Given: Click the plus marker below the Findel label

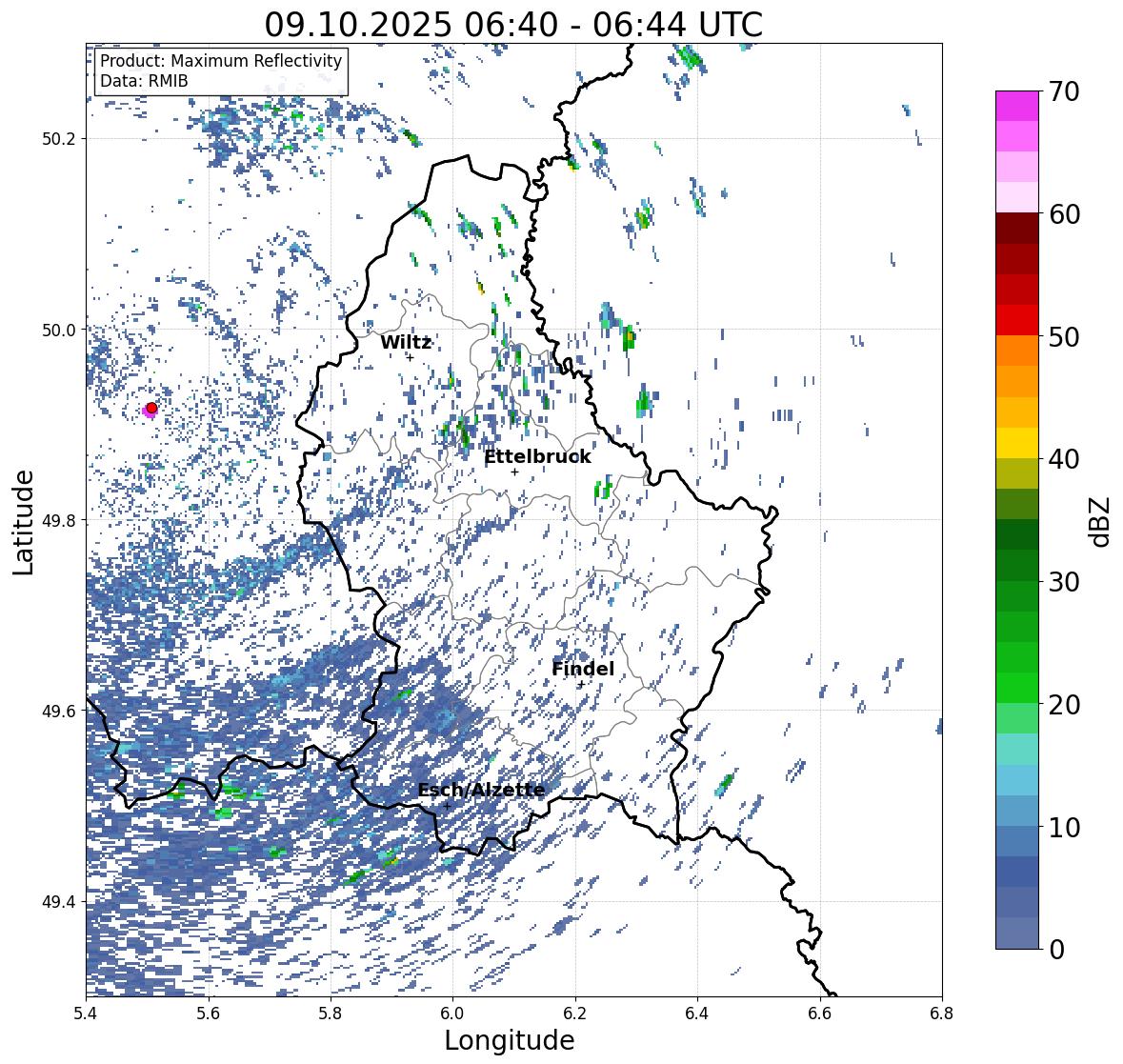Looking at the screenshot, I should tap(581, 684).
